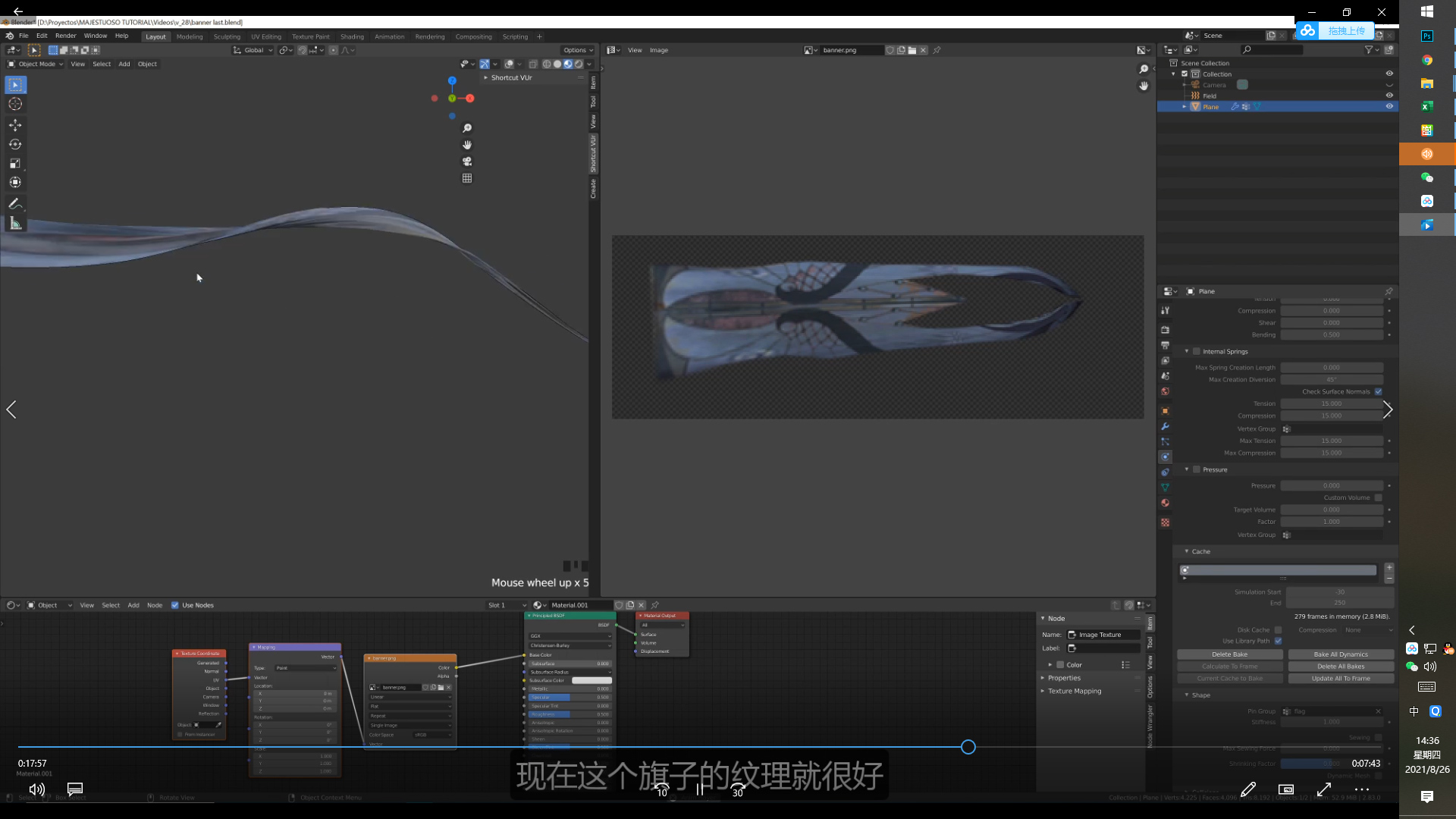Click the Simulation Start value field
The image size is (1456, 819).
[x=1339, y=592]
